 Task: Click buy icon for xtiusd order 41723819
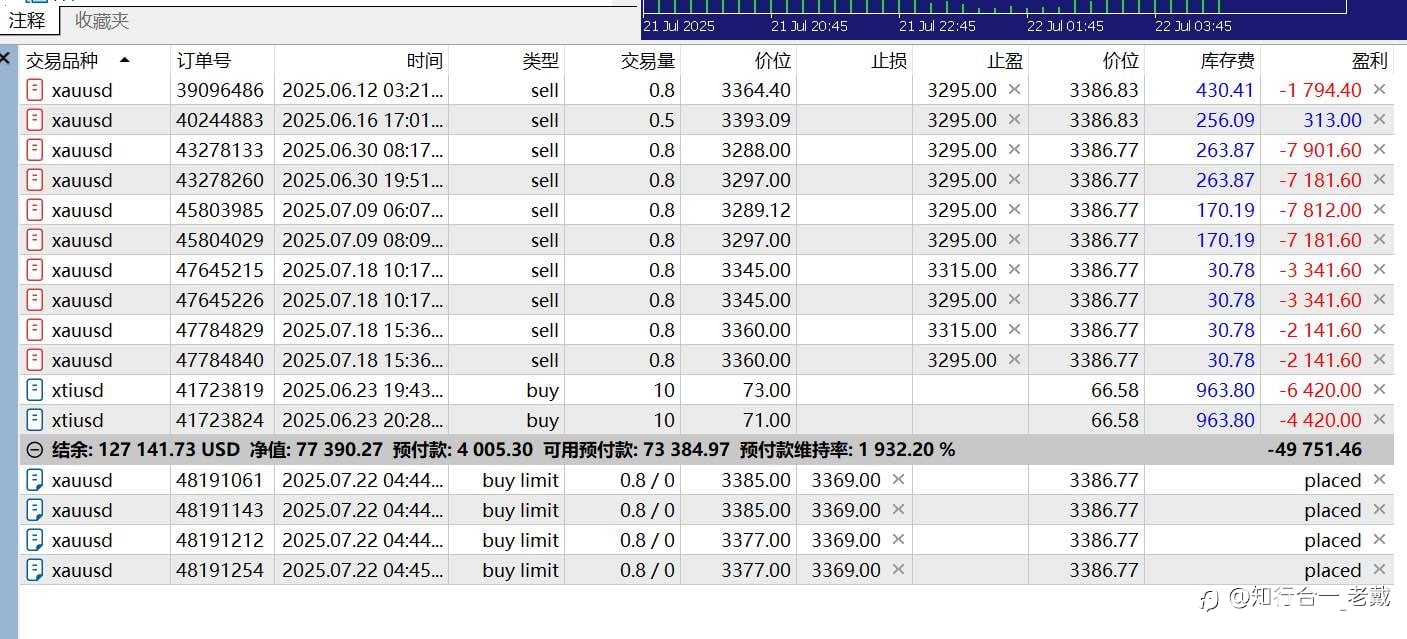click(35, 390)
